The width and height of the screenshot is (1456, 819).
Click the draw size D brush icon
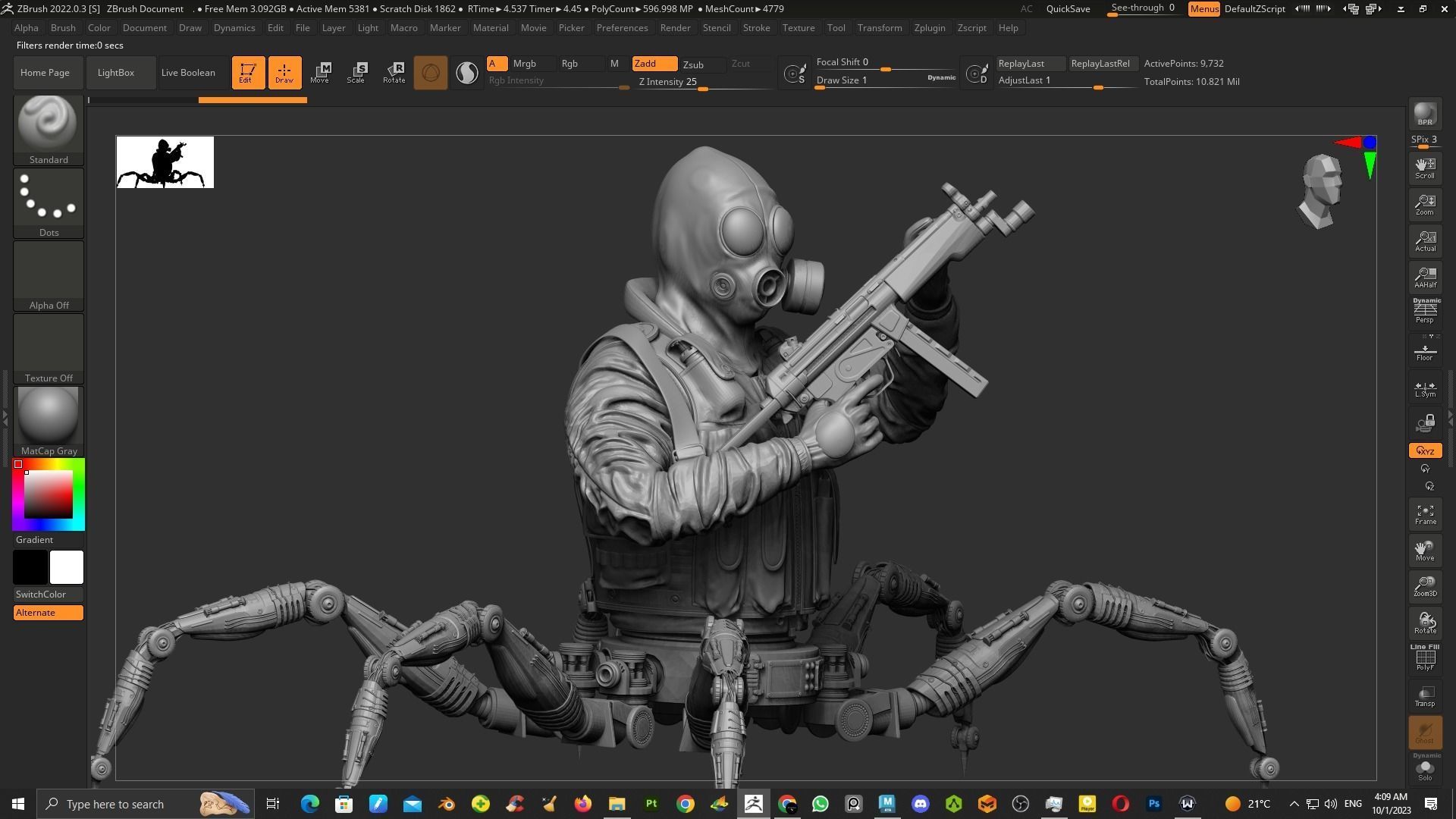tap(977, 74)
